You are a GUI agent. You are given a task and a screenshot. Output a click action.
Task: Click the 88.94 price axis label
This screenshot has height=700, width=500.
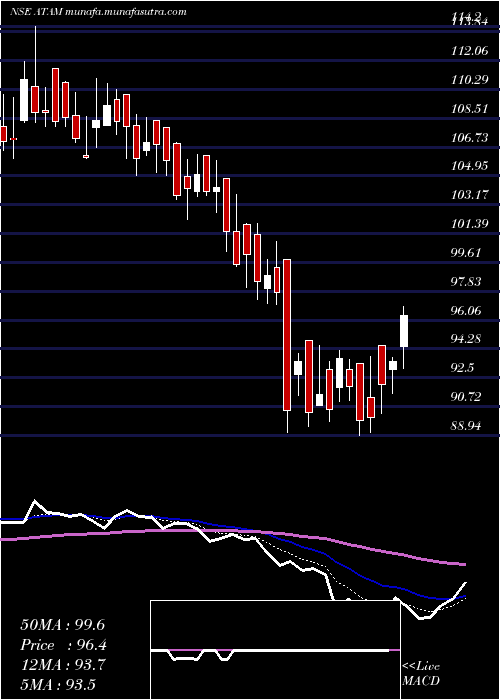tap(467, 426)
